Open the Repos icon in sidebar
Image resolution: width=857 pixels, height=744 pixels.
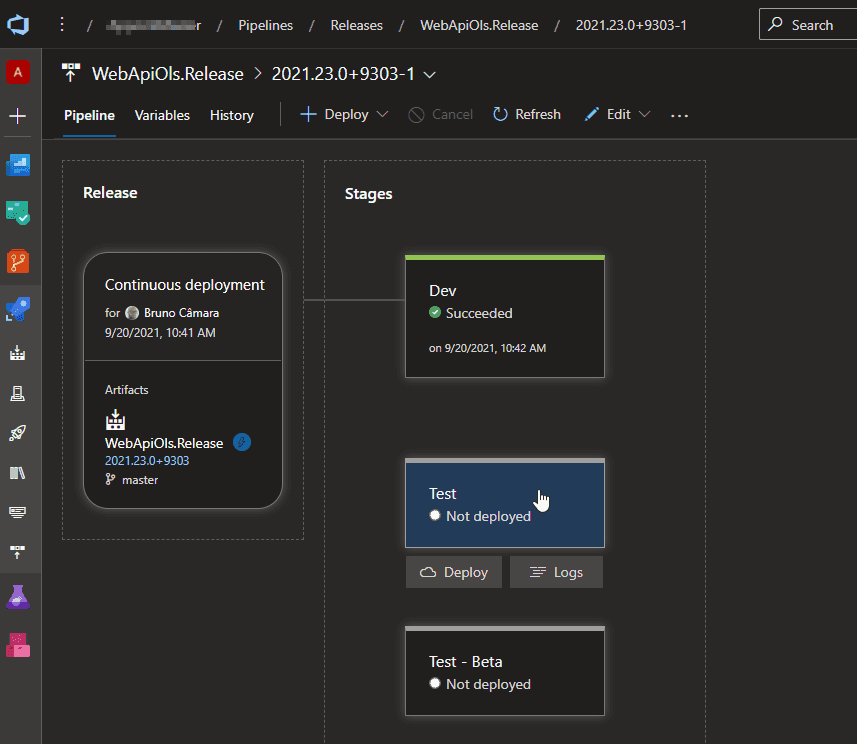[x=18, y=262]
